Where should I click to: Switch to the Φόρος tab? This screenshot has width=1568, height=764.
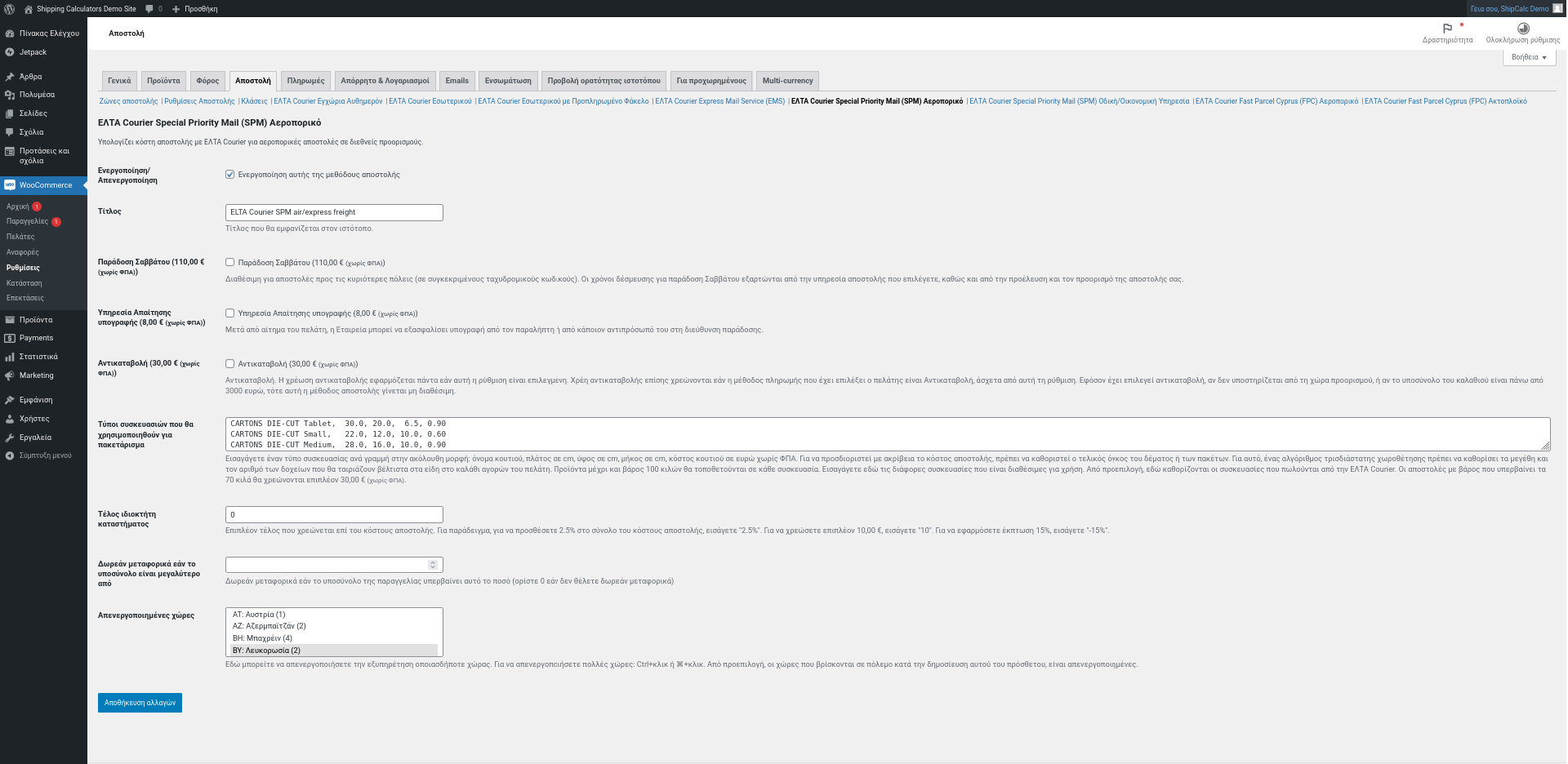207,81
